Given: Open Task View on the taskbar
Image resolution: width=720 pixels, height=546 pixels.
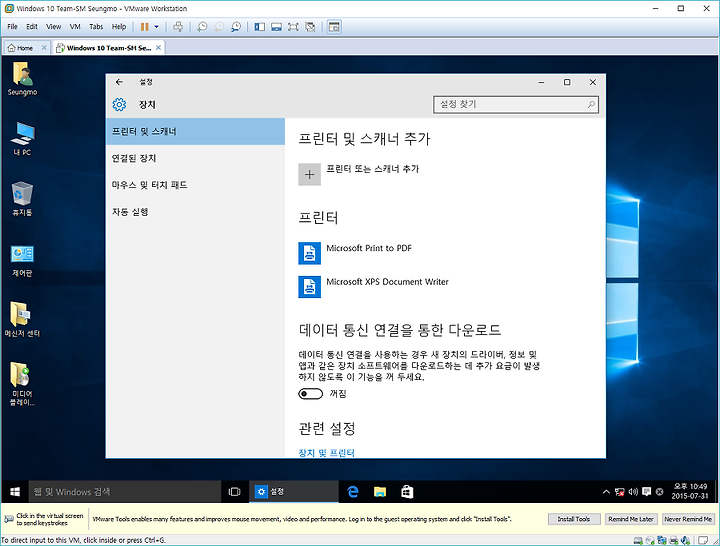Looking at the screenshot, I should pos(234,492).
